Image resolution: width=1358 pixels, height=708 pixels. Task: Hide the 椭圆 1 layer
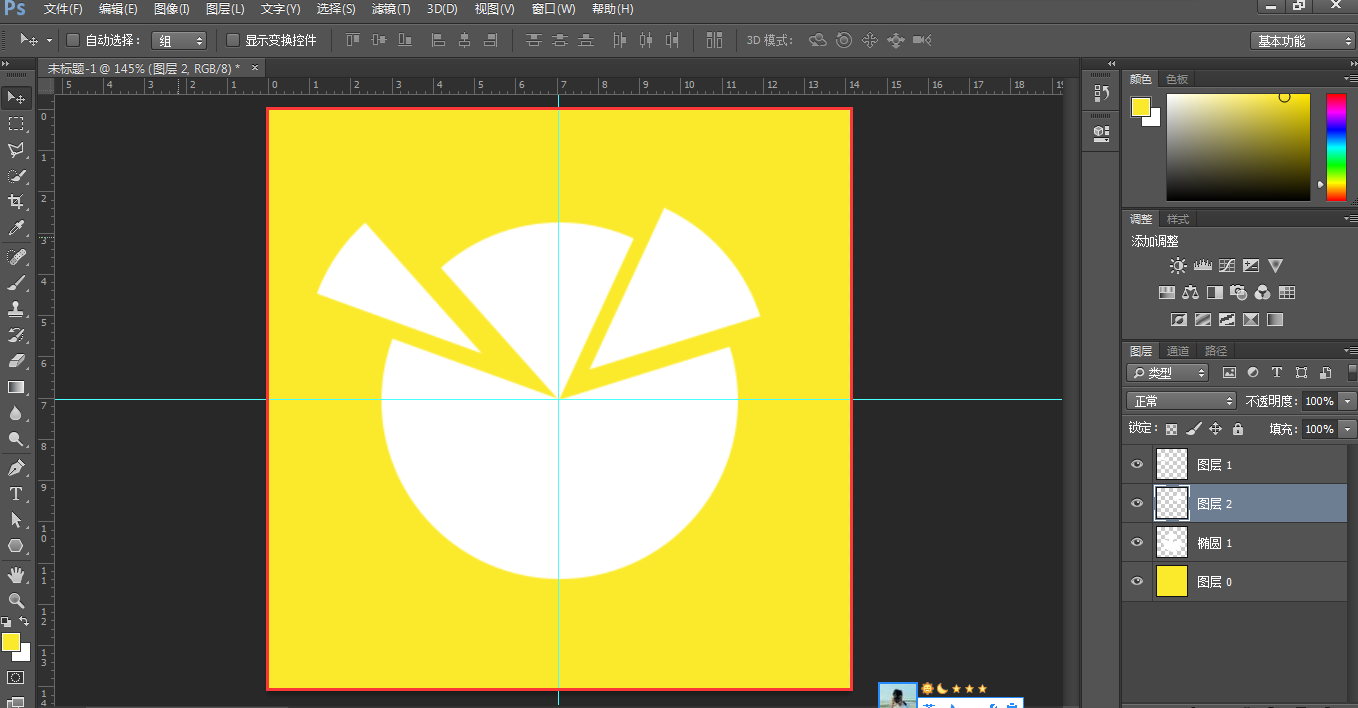tap(1136, 543)
